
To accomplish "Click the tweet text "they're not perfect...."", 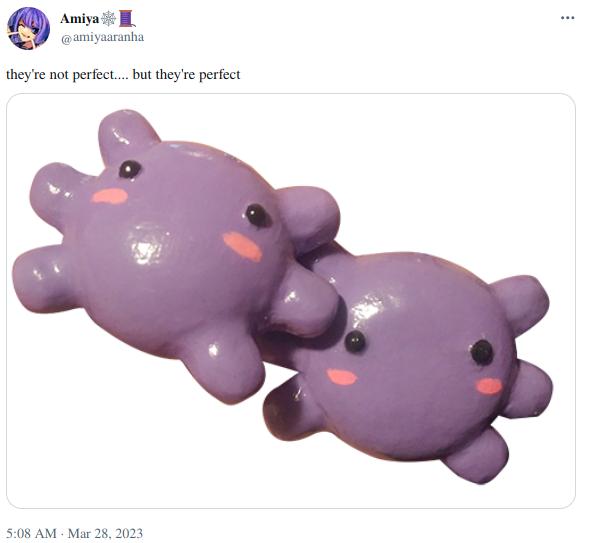I will pos(67,74).
